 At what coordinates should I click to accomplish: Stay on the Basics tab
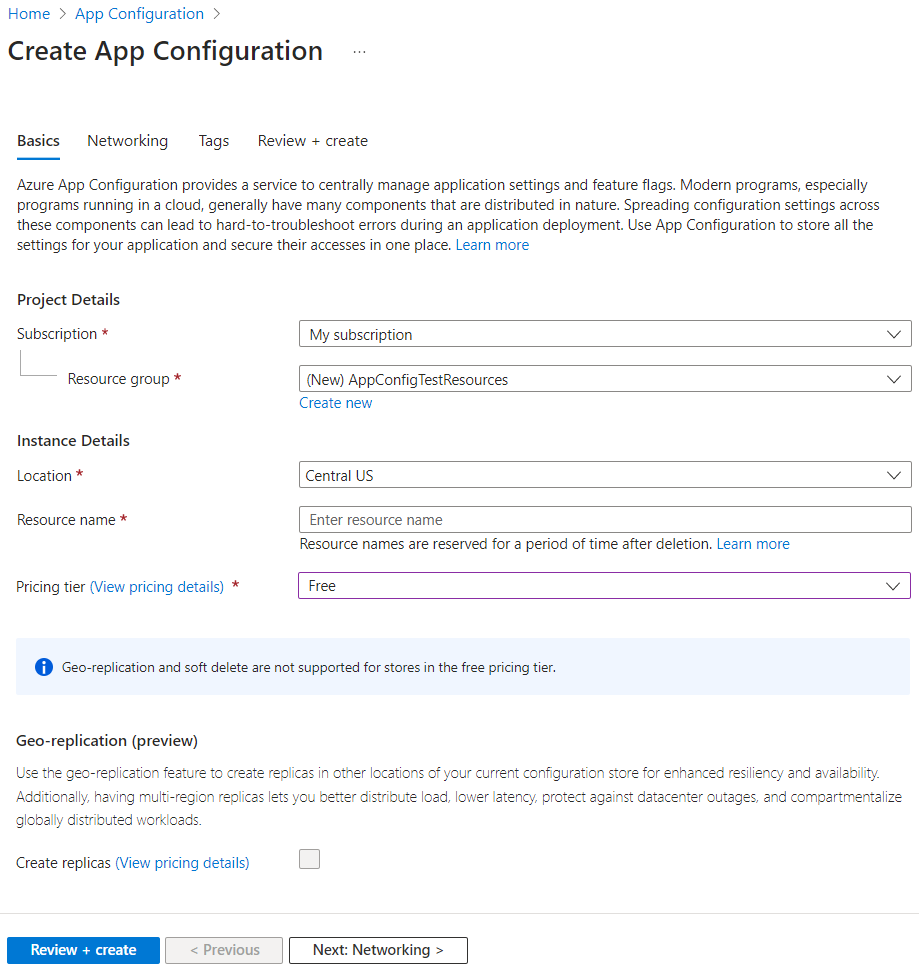(x=37, y=141)
